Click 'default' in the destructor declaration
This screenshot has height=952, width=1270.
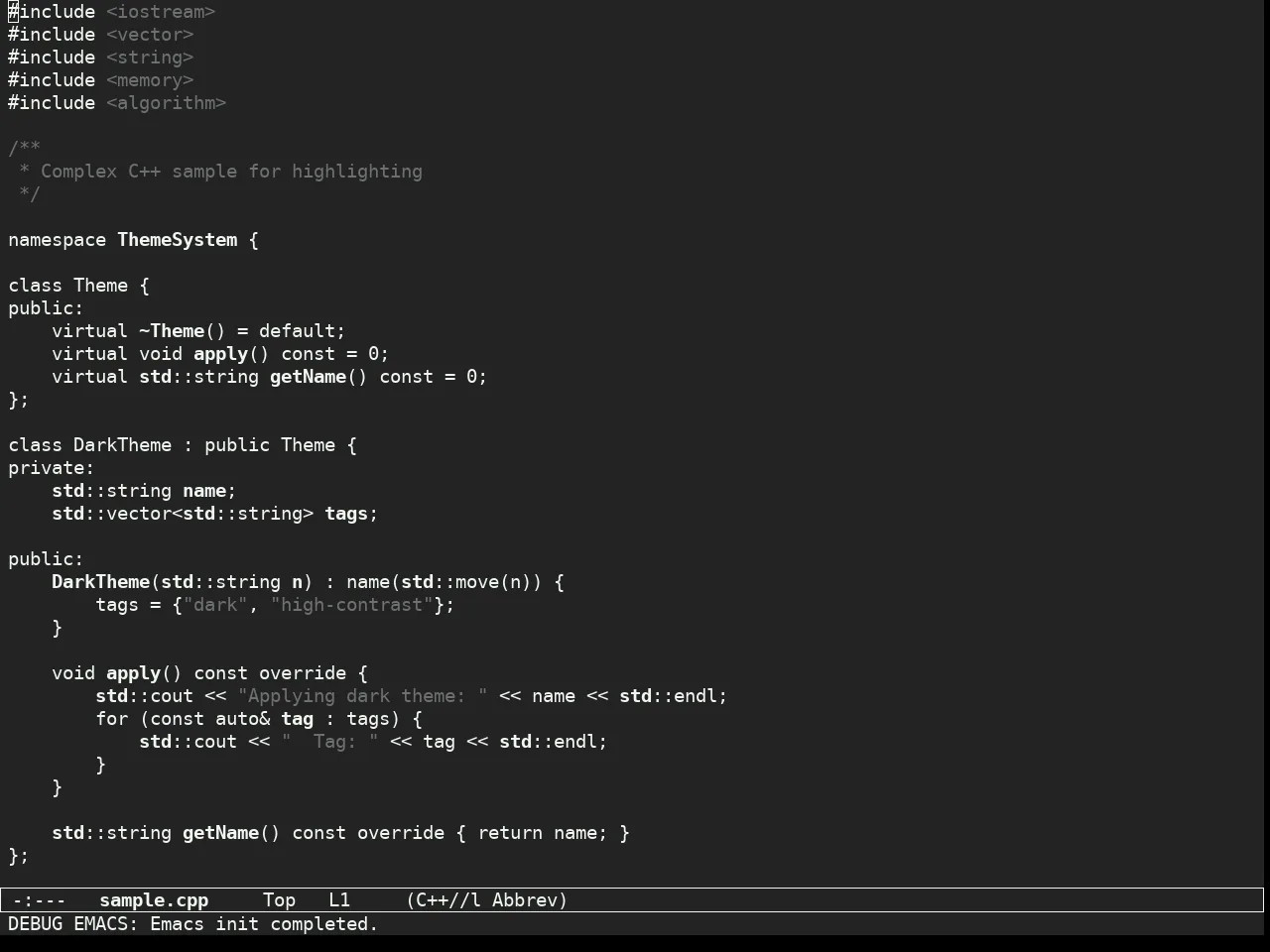pos(298,331)
